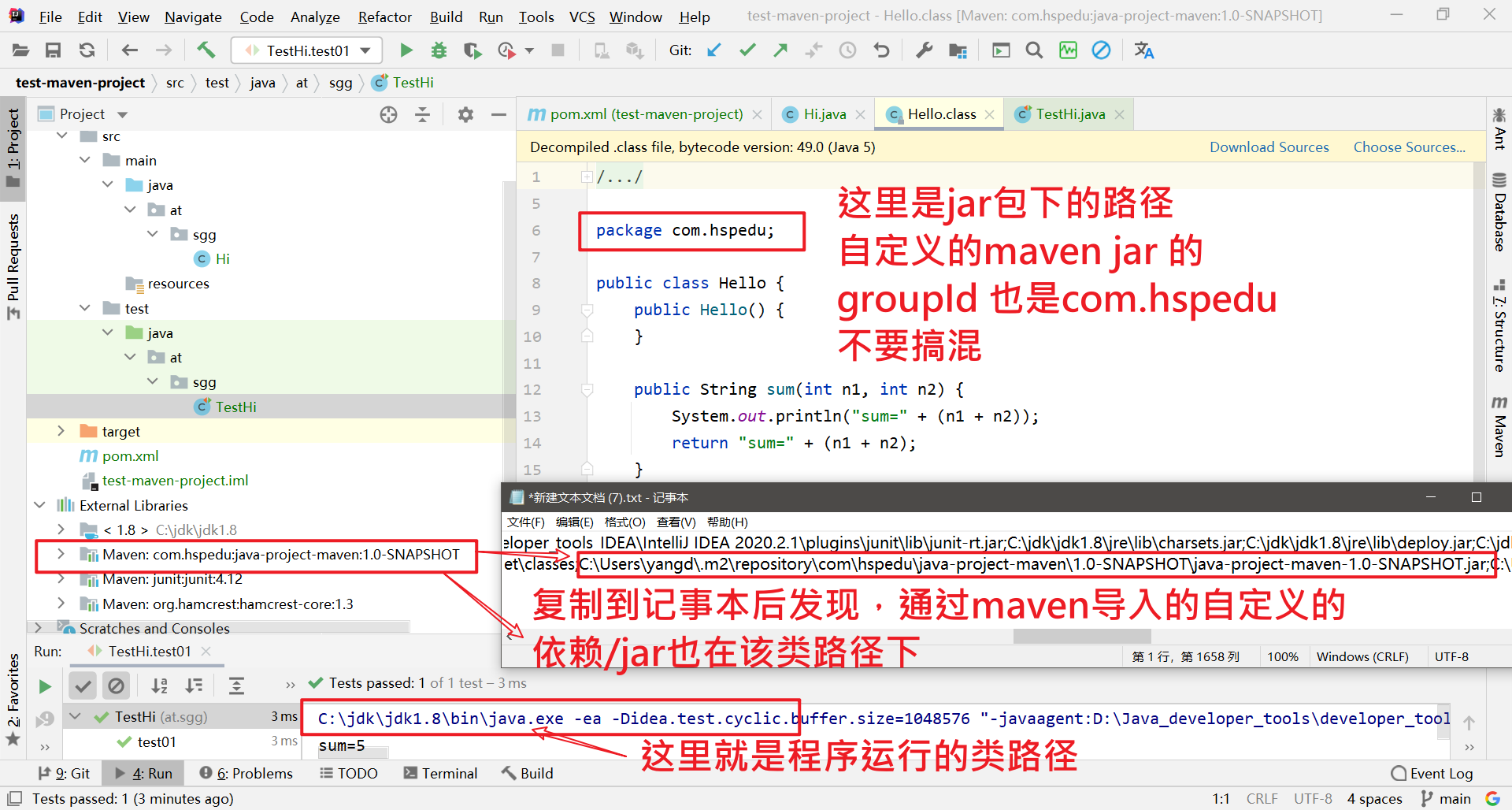Run with coverage shield icon
1512x810 pixels.
pos(472,50)
